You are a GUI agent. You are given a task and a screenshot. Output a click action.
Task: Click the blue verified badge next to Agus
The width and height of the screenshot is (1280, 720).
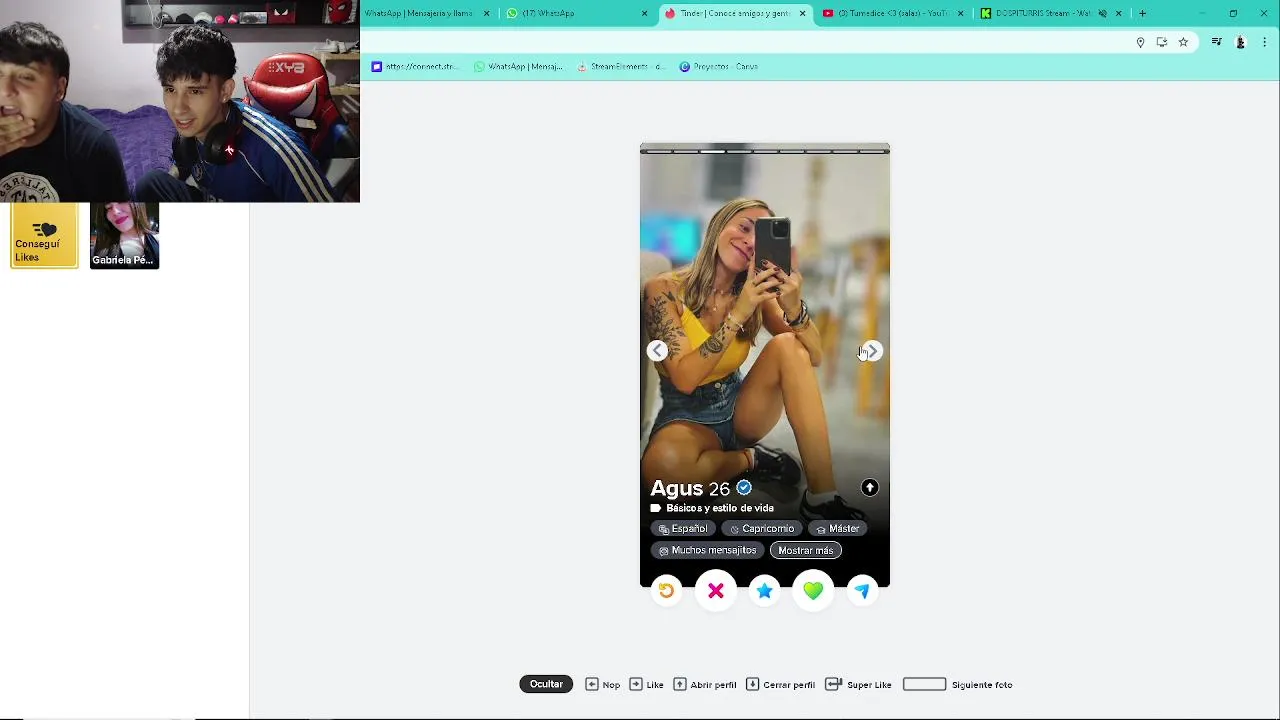tap(744, 488)
